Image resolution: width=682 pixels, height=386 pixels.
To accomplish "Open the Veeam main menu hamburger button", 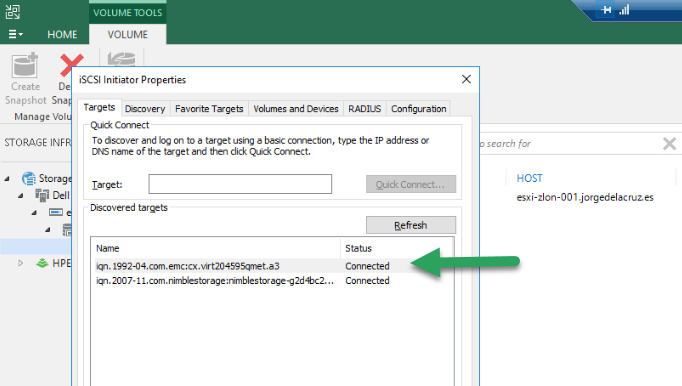I will tap(15, 34).
